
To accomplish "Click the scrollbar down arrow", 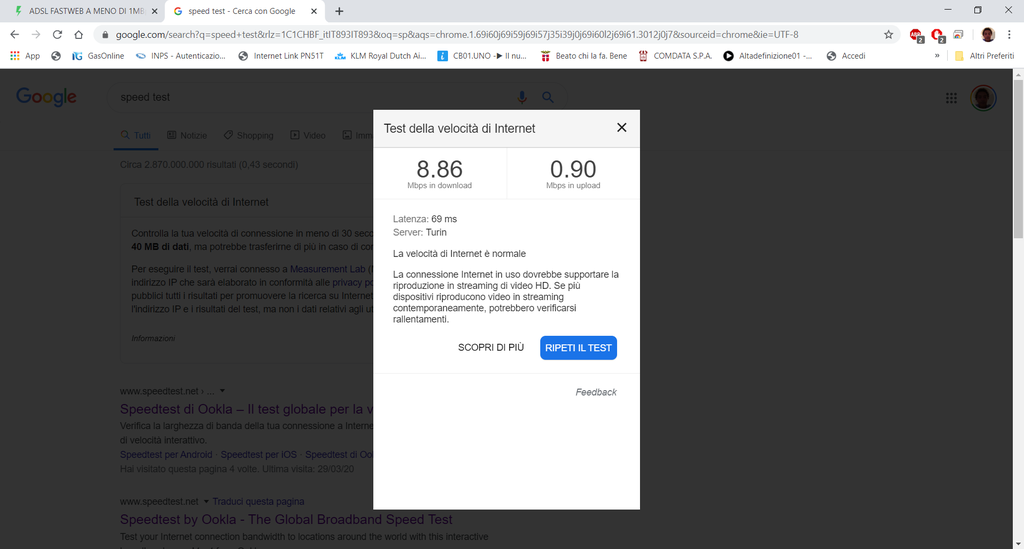I will [x=1018, y=543].
